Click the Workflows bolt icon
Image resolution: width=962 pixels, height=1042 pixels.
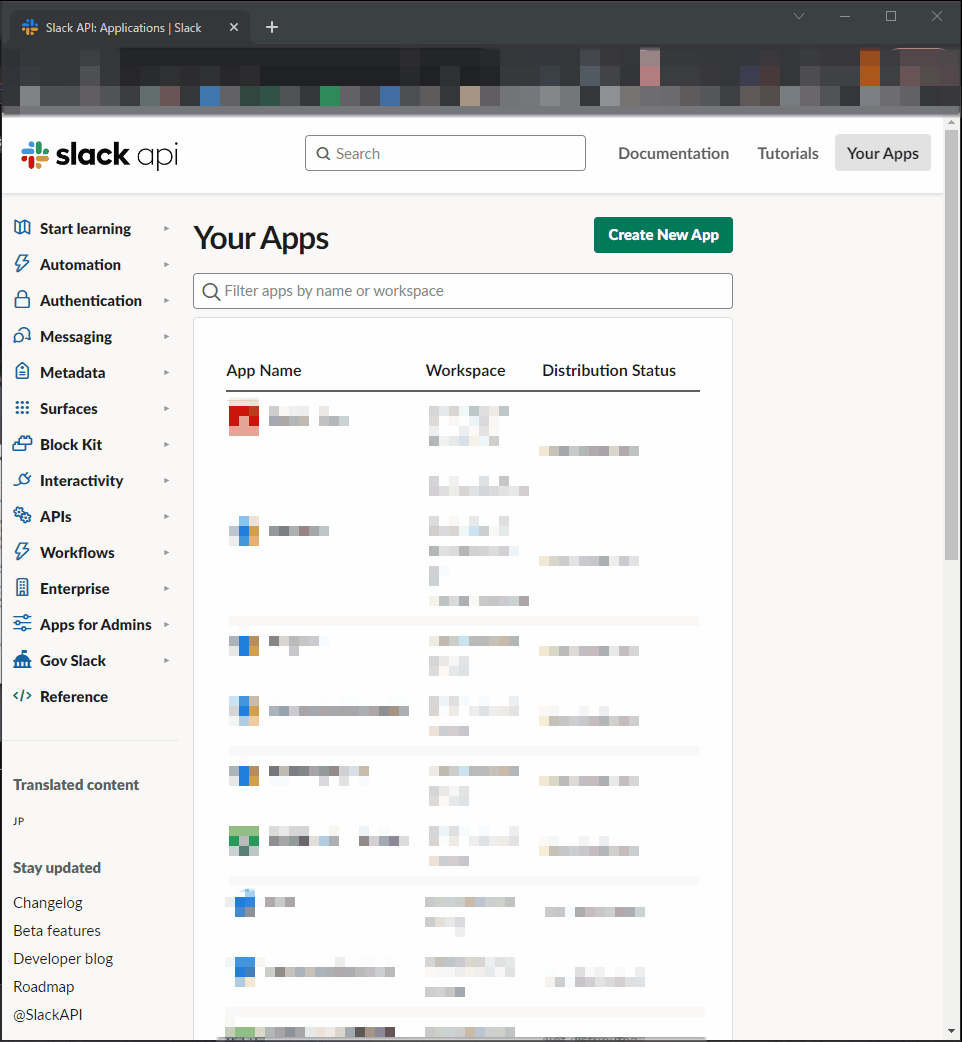click(22, 551)
